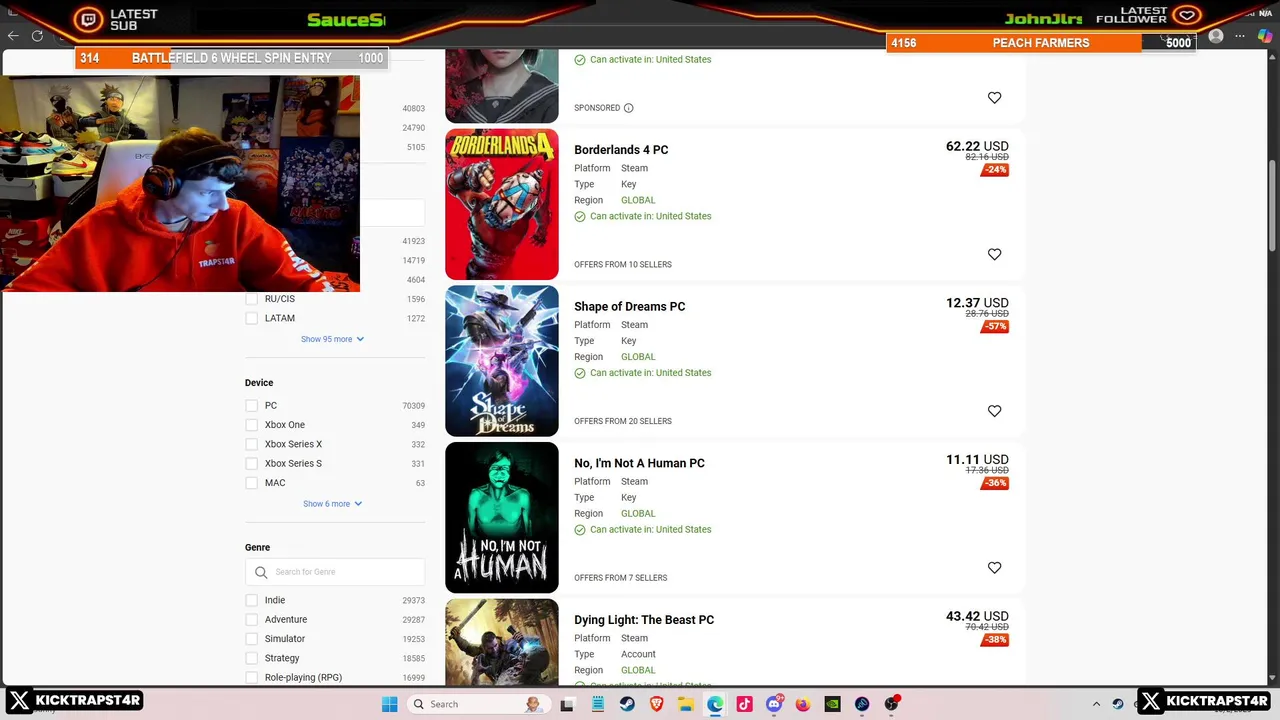The width and height of the screenshot is (1280, 720).
Task: Click the Genre filter heading
Action: (x=257, y=548)
